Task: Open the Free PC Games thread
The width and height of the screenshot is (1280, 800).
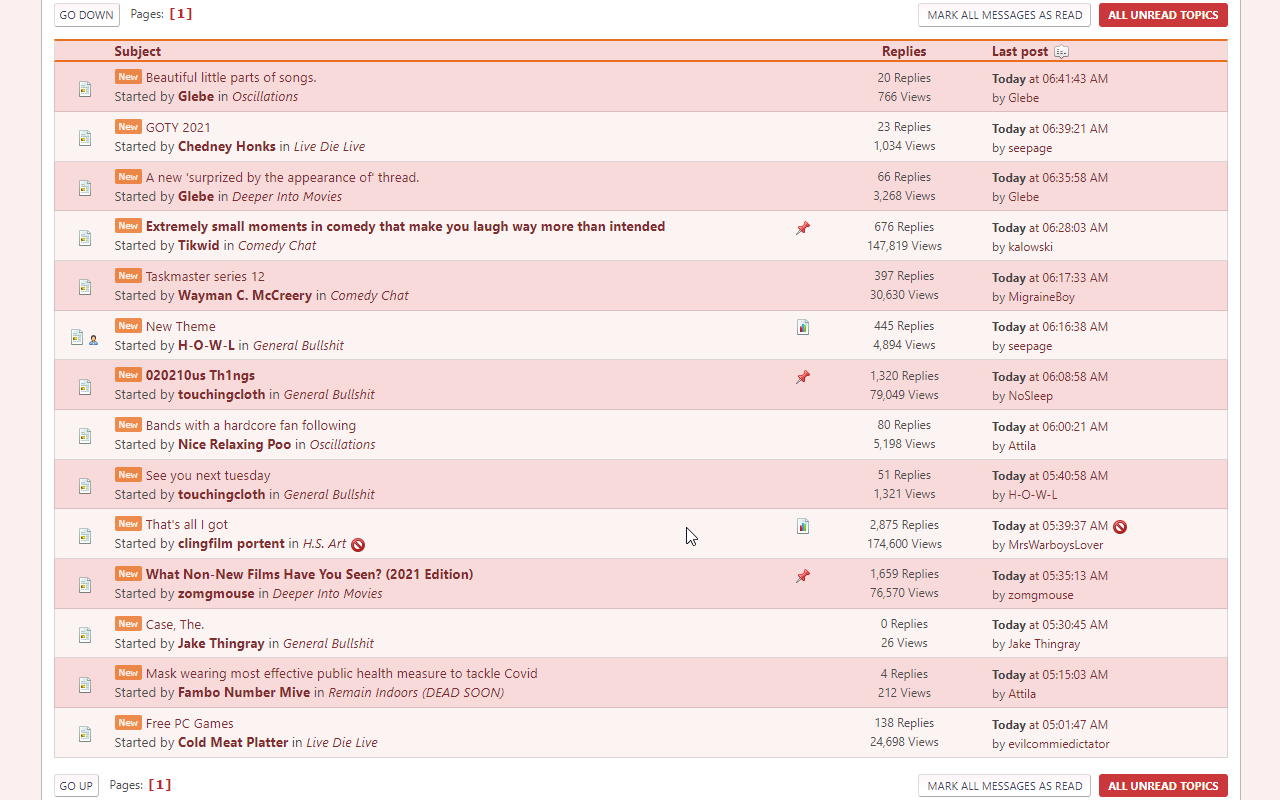Action: point(190,724)
